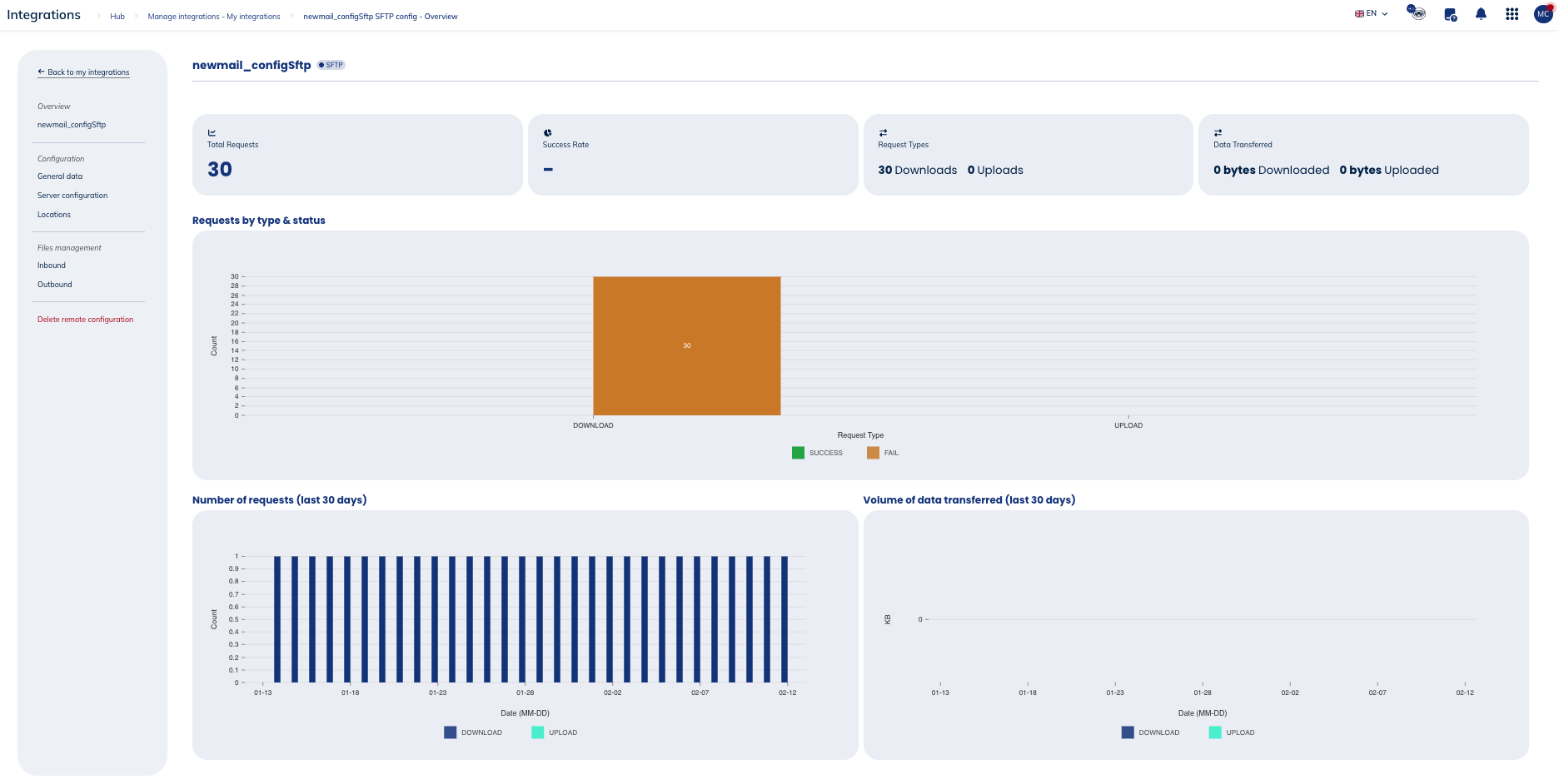The width and height of the screenshot is (1559, 784).
Task: Toggle SUCCESS series in status chart legend
Action: (x=817, y=453)
